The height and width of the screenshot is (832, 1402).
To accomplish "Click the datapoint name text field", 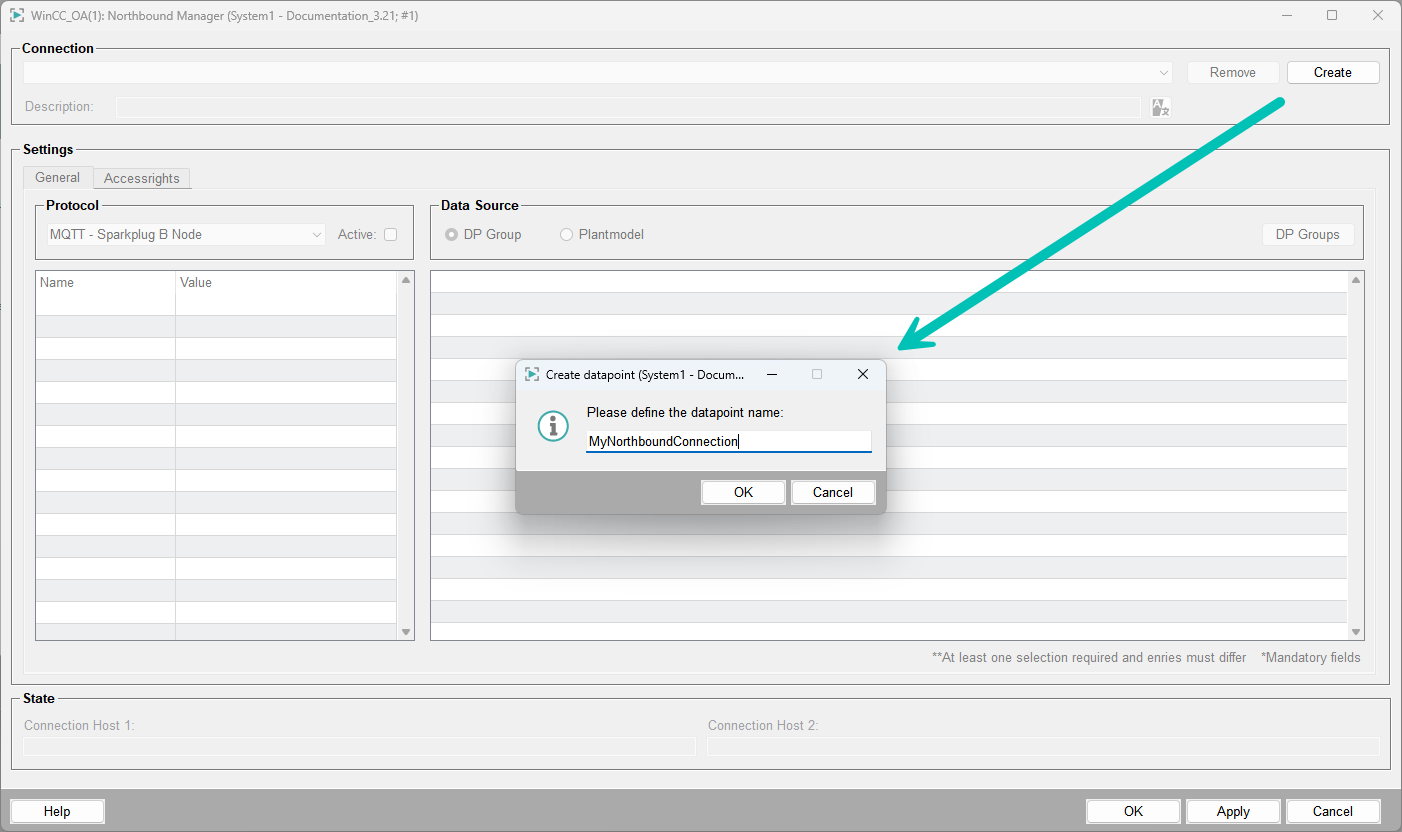I will (728, 441).
